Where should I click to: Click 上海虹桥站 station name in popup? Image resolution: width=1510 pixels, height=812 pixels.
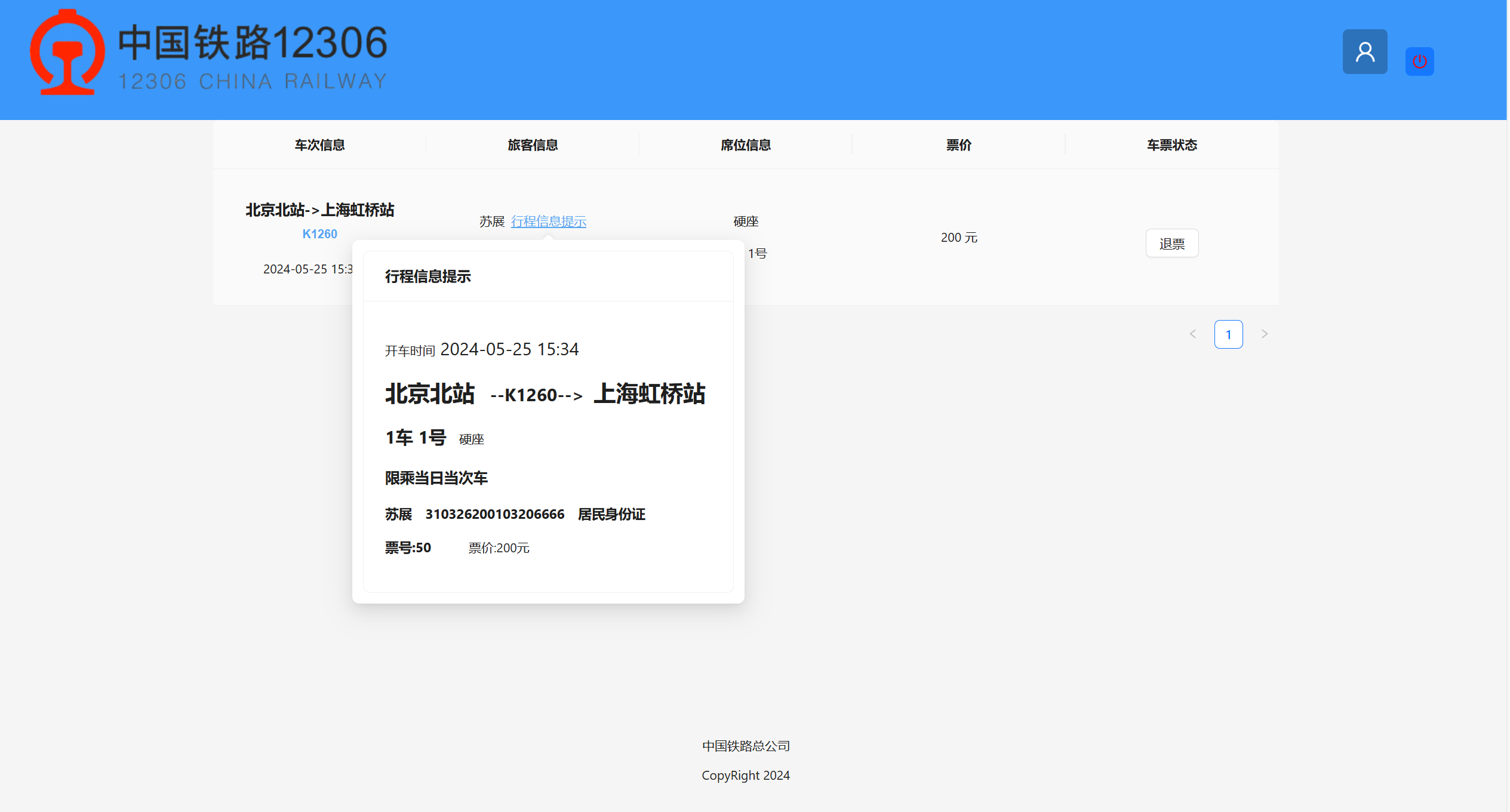650,394
